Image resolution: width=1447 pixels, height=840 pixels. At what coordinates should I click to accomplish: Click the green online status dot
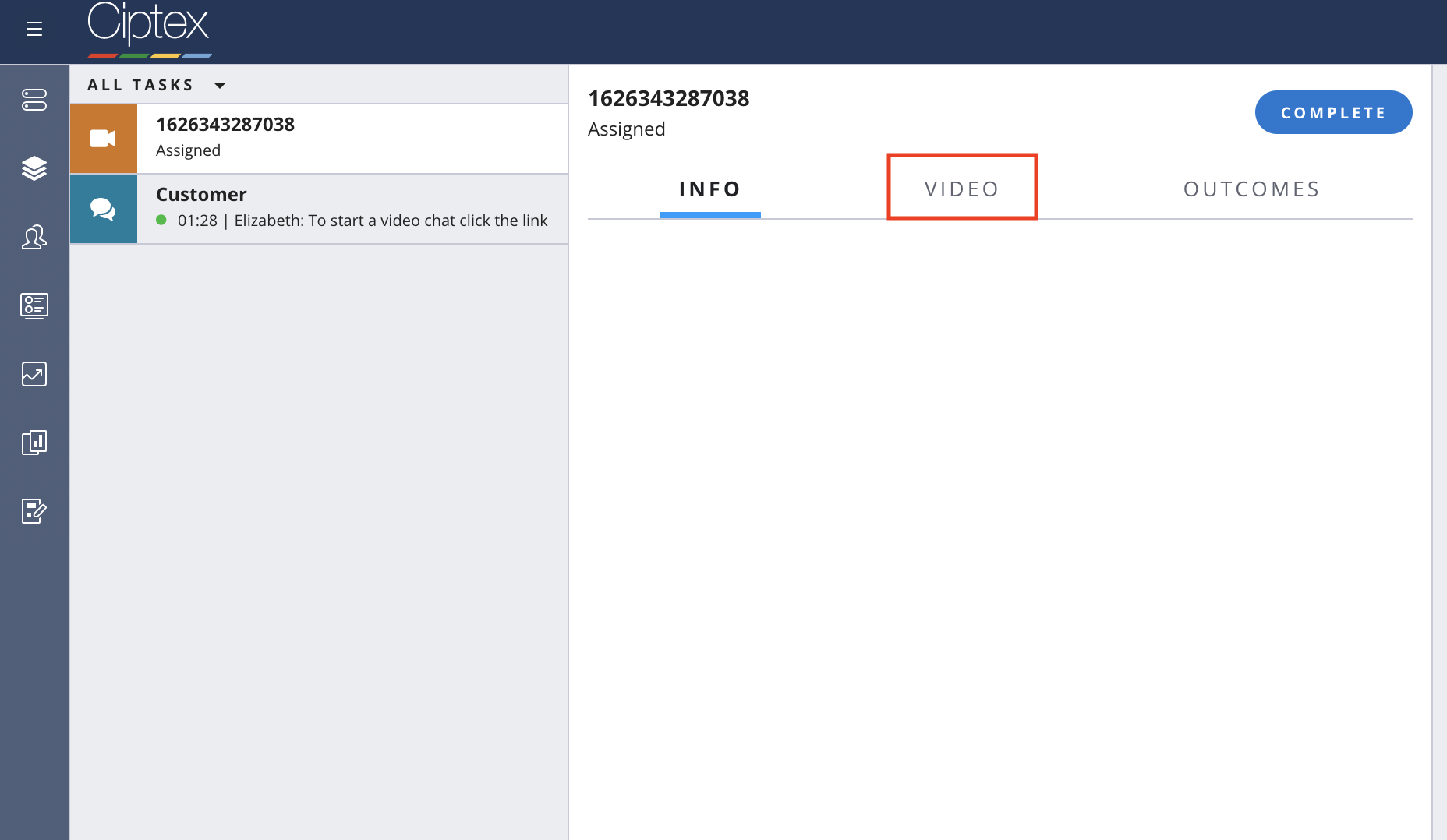tap(161, 220)
